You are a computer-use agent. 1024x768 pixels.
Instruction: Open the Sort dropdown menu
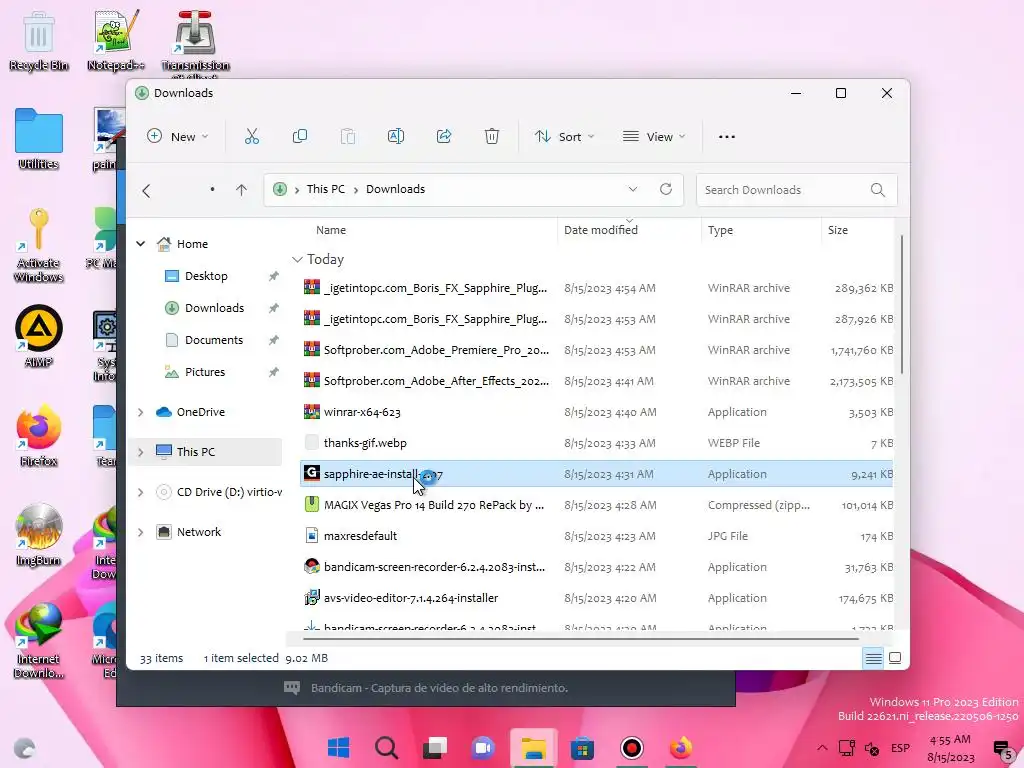pos(564,136)
